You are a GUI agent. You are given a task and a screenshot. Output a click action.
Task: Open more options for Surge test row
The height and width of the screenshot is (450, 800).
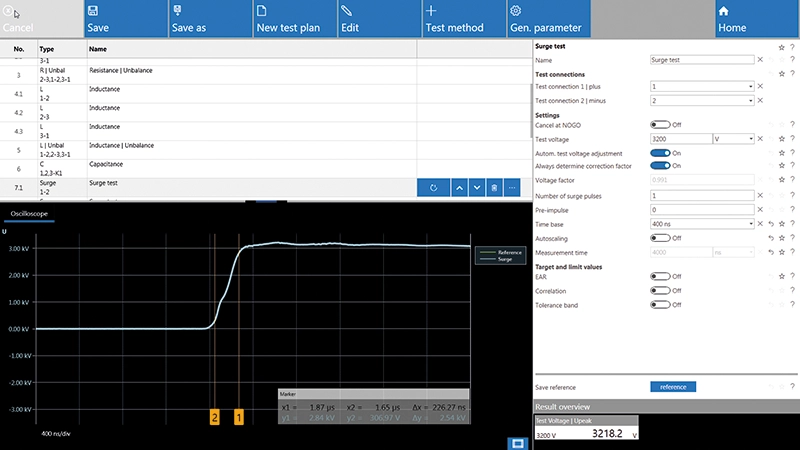[512, 187]
